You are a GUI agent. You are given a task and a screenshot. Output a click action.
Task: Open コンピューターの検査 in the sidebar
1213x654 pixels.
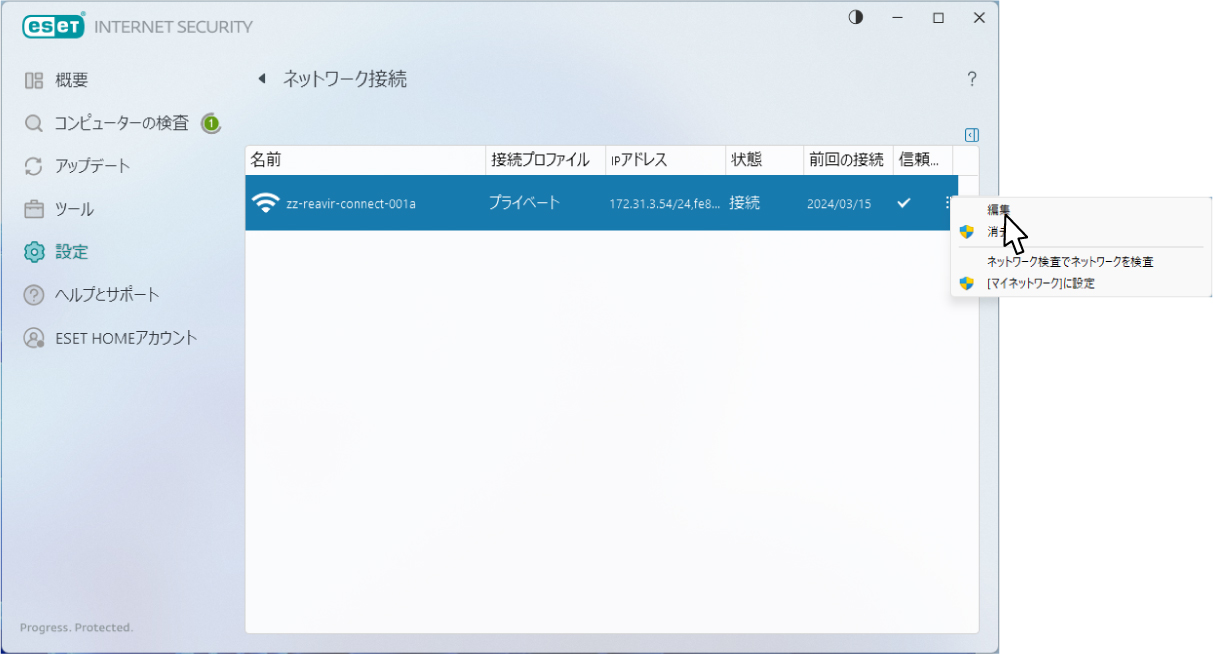[120, 123]
